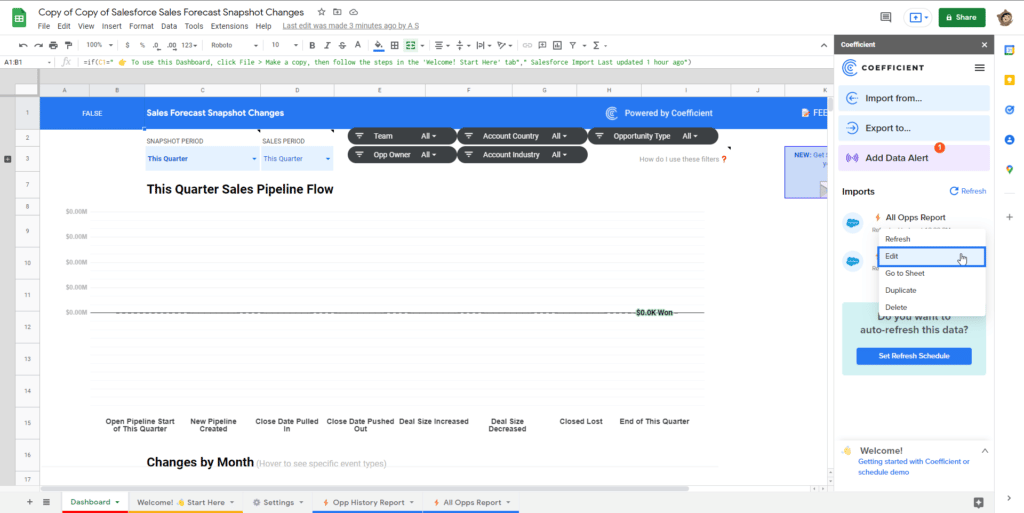Click Refresh link next to Imports
Screen dimensions: 1024x513
click(x=968, y=191)
